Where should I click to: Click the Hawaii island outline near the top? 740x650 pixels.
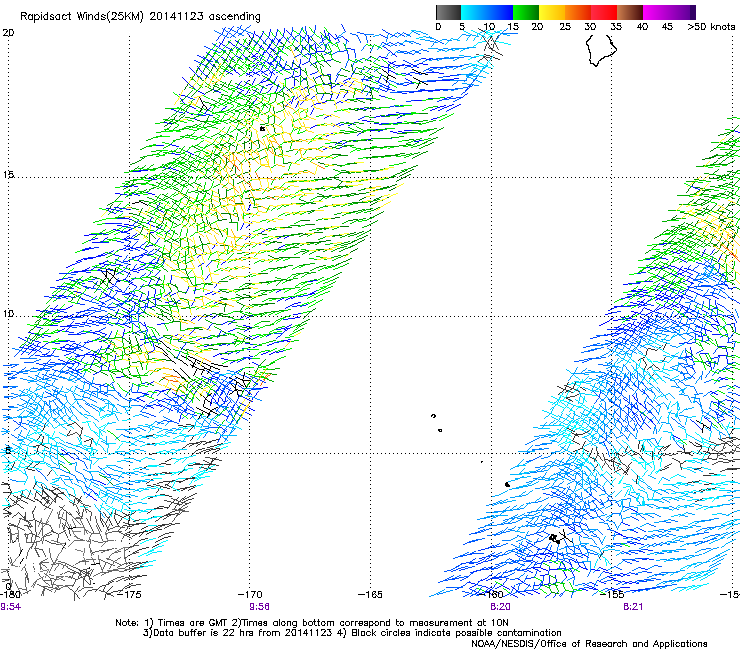(x=601, y=51)
